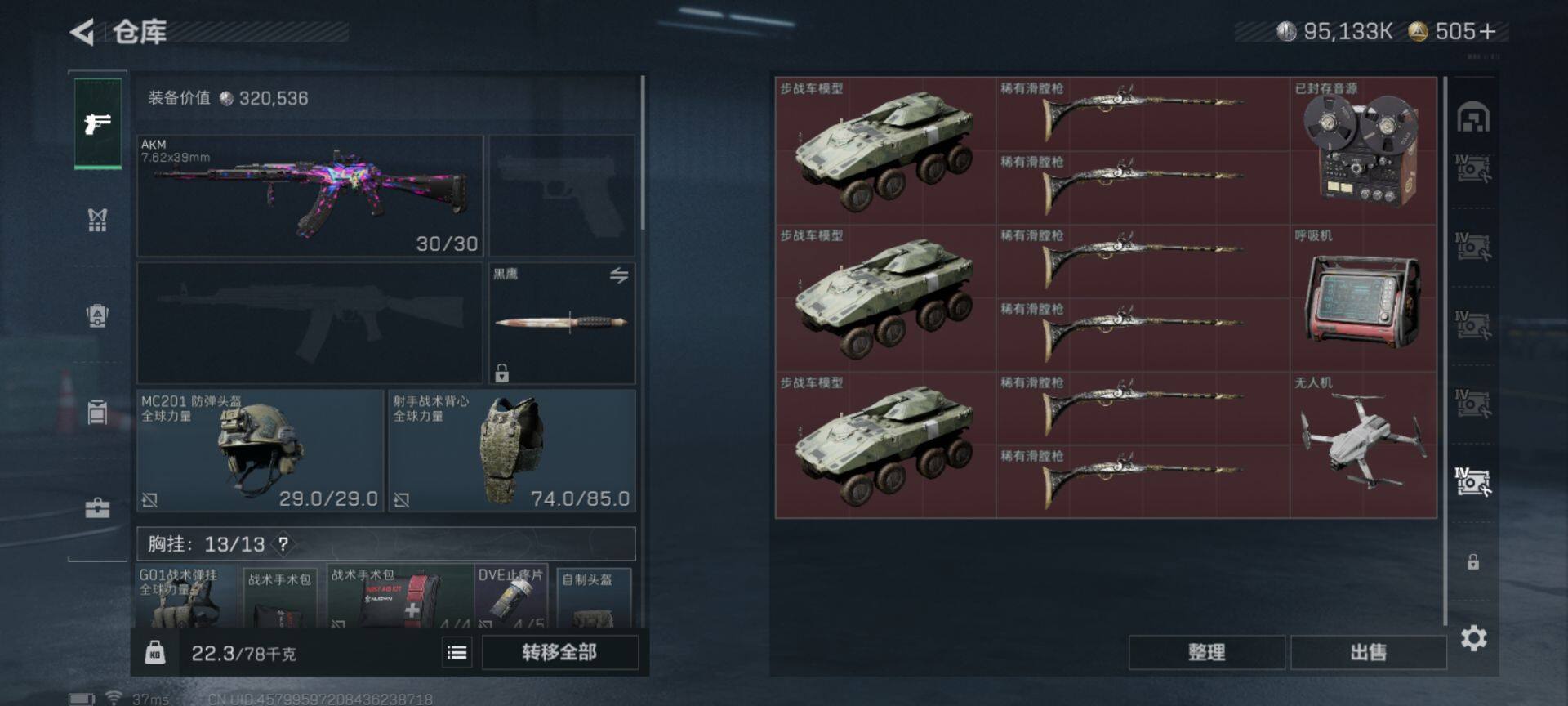The image size is (1568, 706).
Task: Select the main warehouse home icon
Action: (x=1473, y=118)
